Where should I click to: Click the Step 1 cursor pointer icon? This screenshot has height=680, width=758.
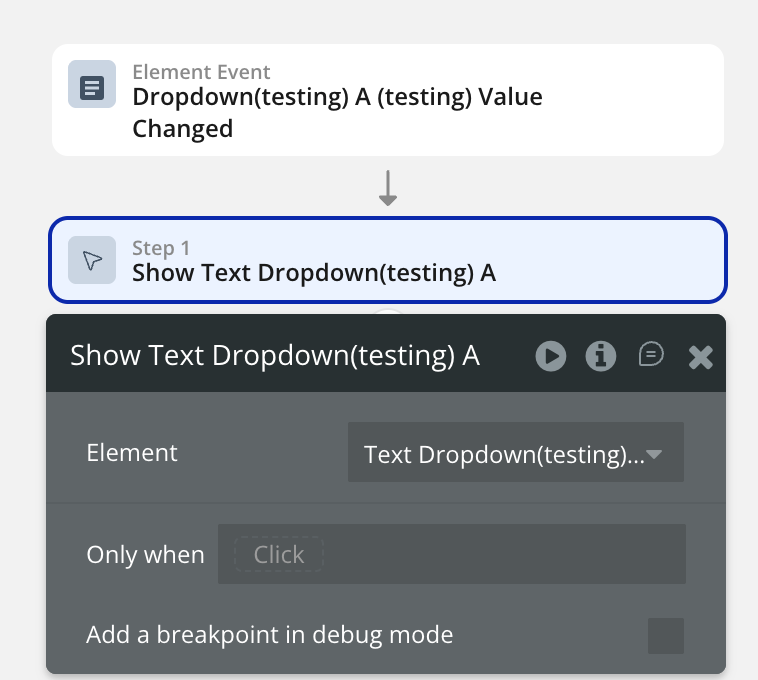91,261
